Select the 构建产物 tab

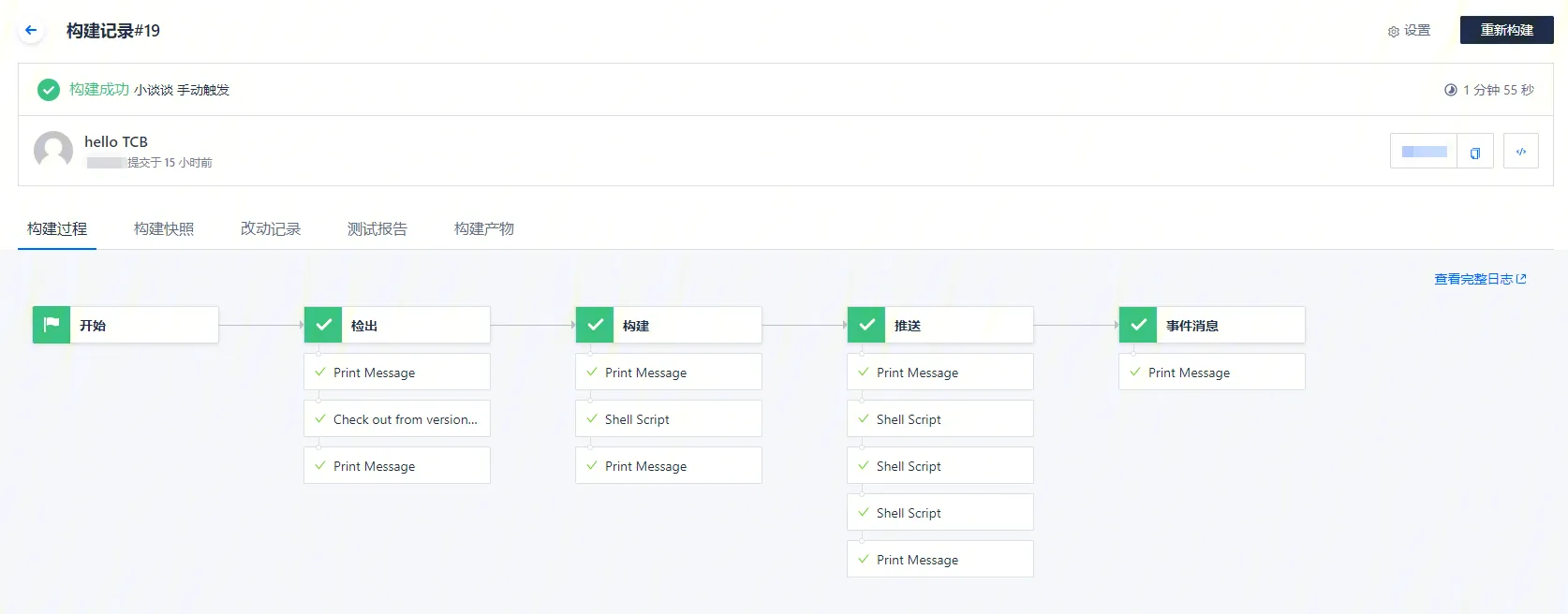click(484, 229)
